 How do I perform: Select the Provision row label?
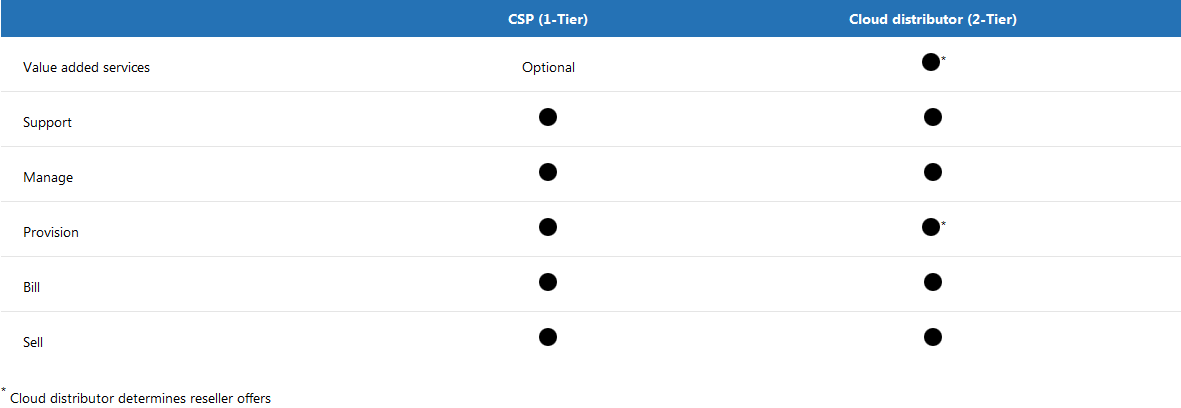point(51,233)
